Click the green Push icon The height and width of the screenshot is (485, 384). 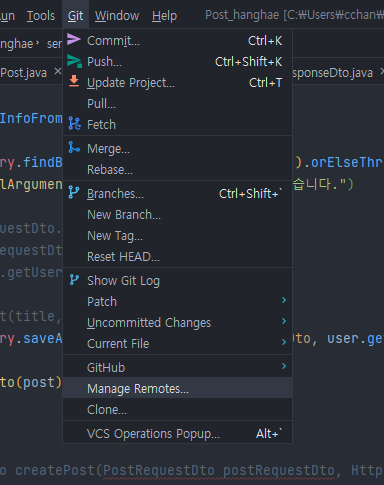click(x=74, y=61)
